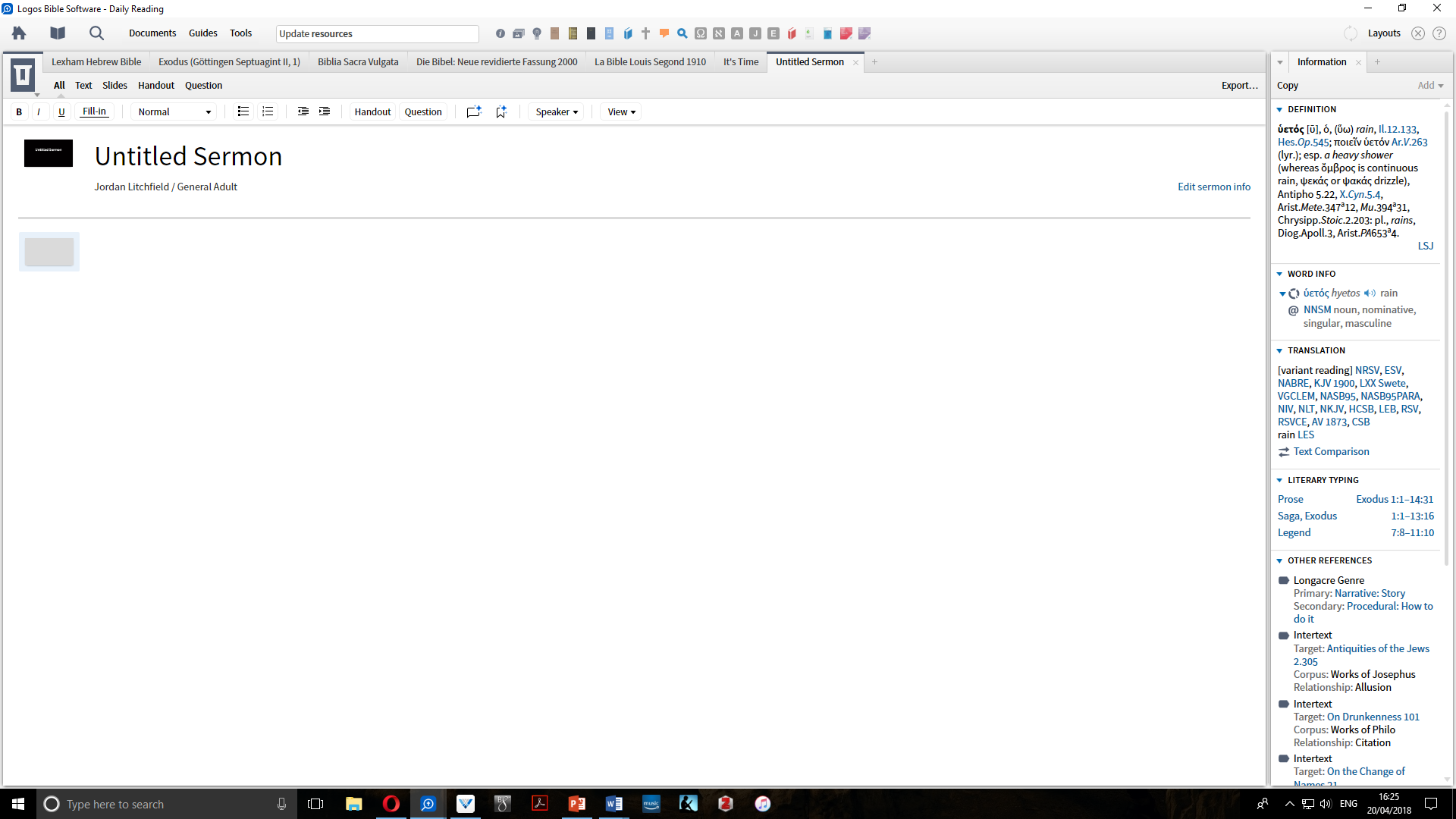The image size is (1456, 819).
Task: Click the search magnifier icon
Action: (x=96, y=33)
